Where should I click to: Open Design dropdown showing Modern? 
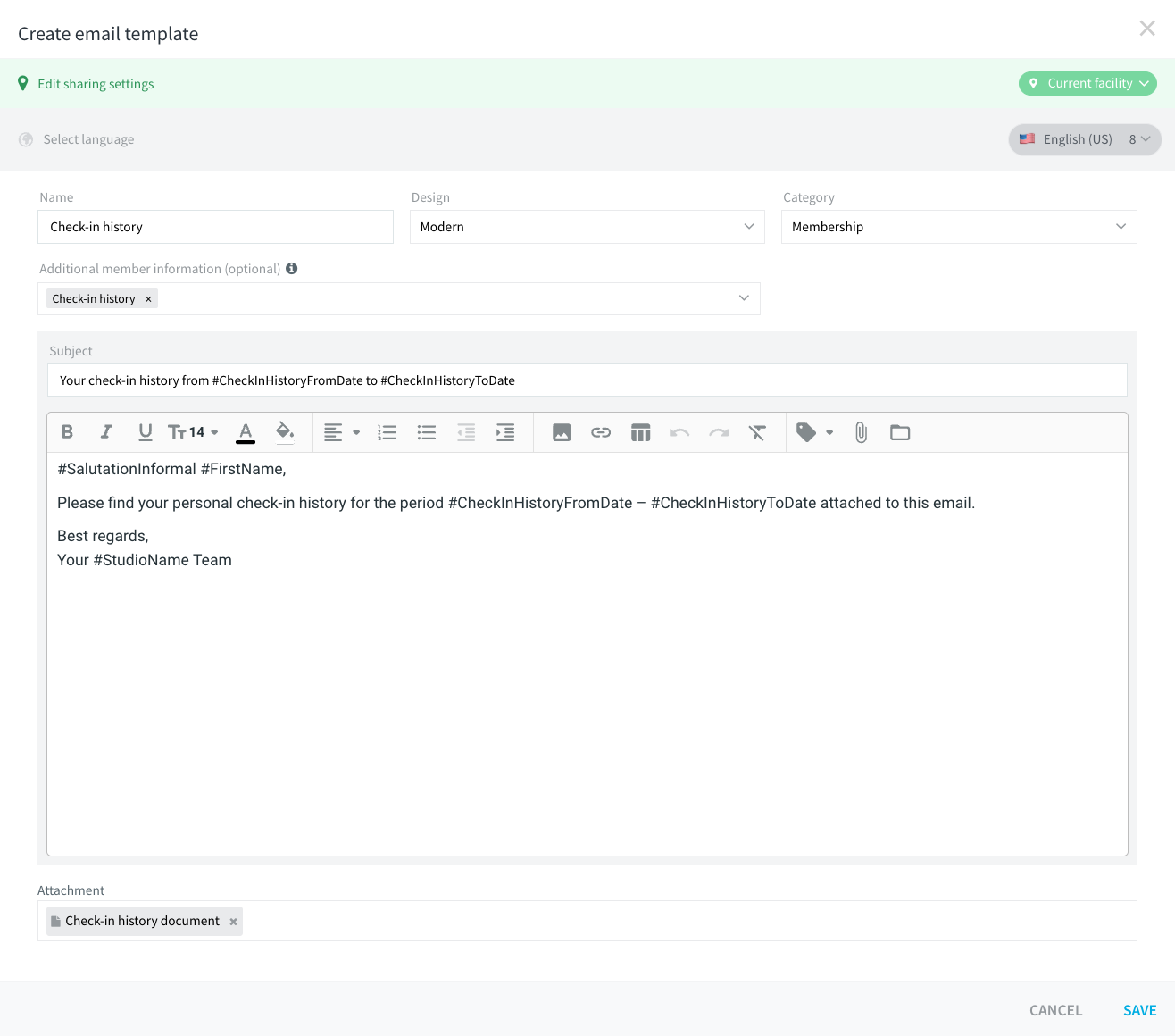tap(587, 227)
